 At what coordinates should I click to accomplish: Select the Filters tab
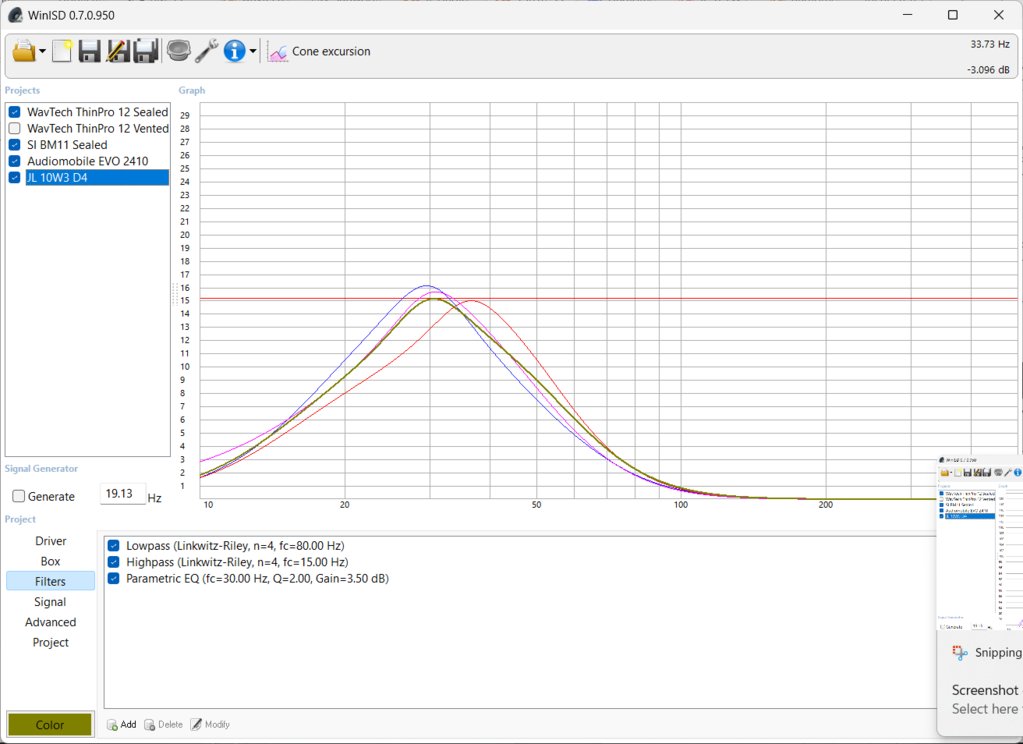[x=51, y=581]
